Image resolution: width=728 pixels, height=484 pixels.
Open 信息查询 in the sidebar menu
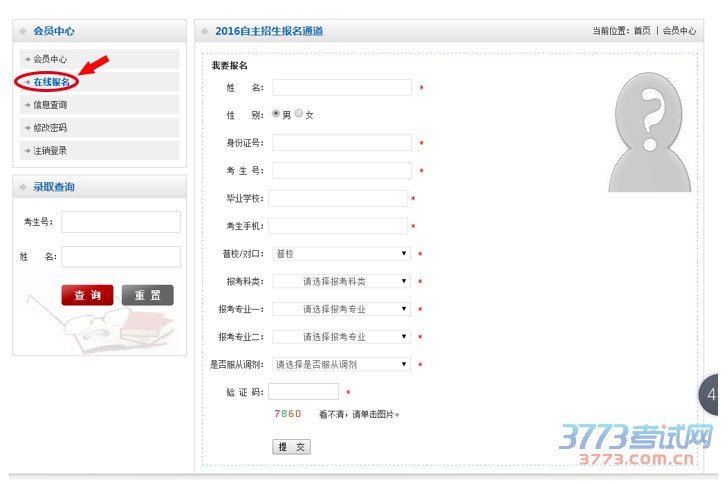pyautogui.click(x=50, y=105)
